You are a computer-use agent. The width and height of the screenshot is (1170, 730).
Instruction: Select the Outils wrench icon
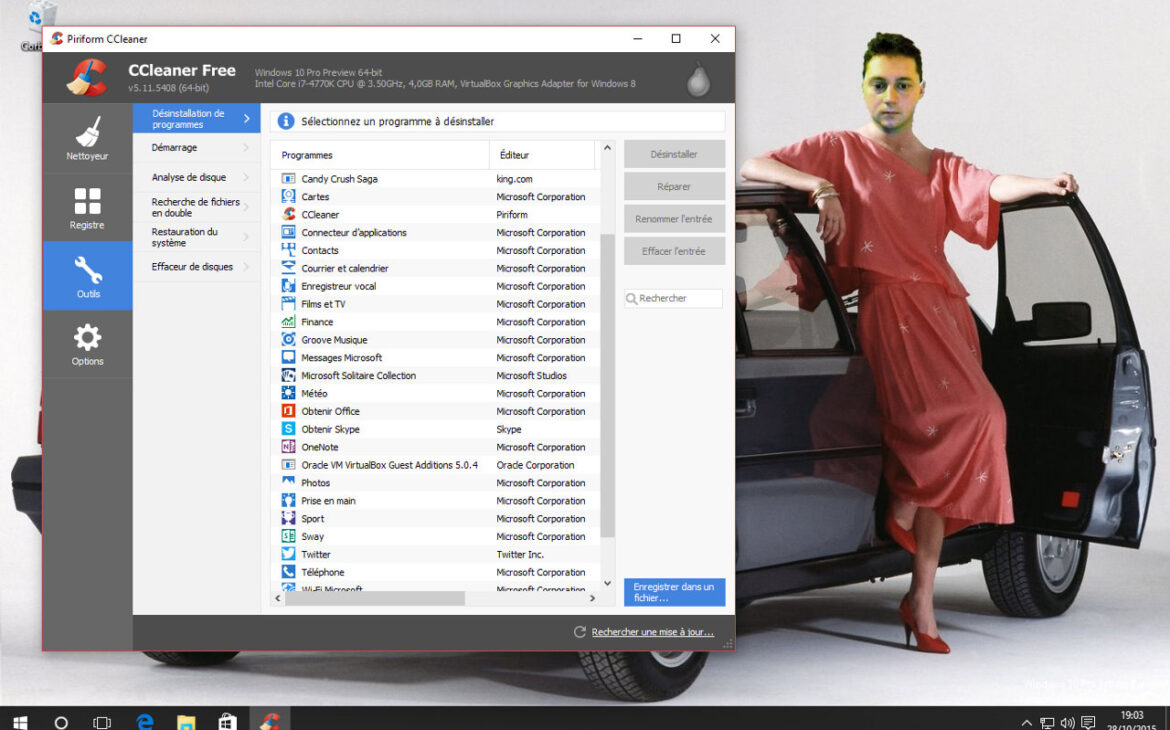click(87, 276)
